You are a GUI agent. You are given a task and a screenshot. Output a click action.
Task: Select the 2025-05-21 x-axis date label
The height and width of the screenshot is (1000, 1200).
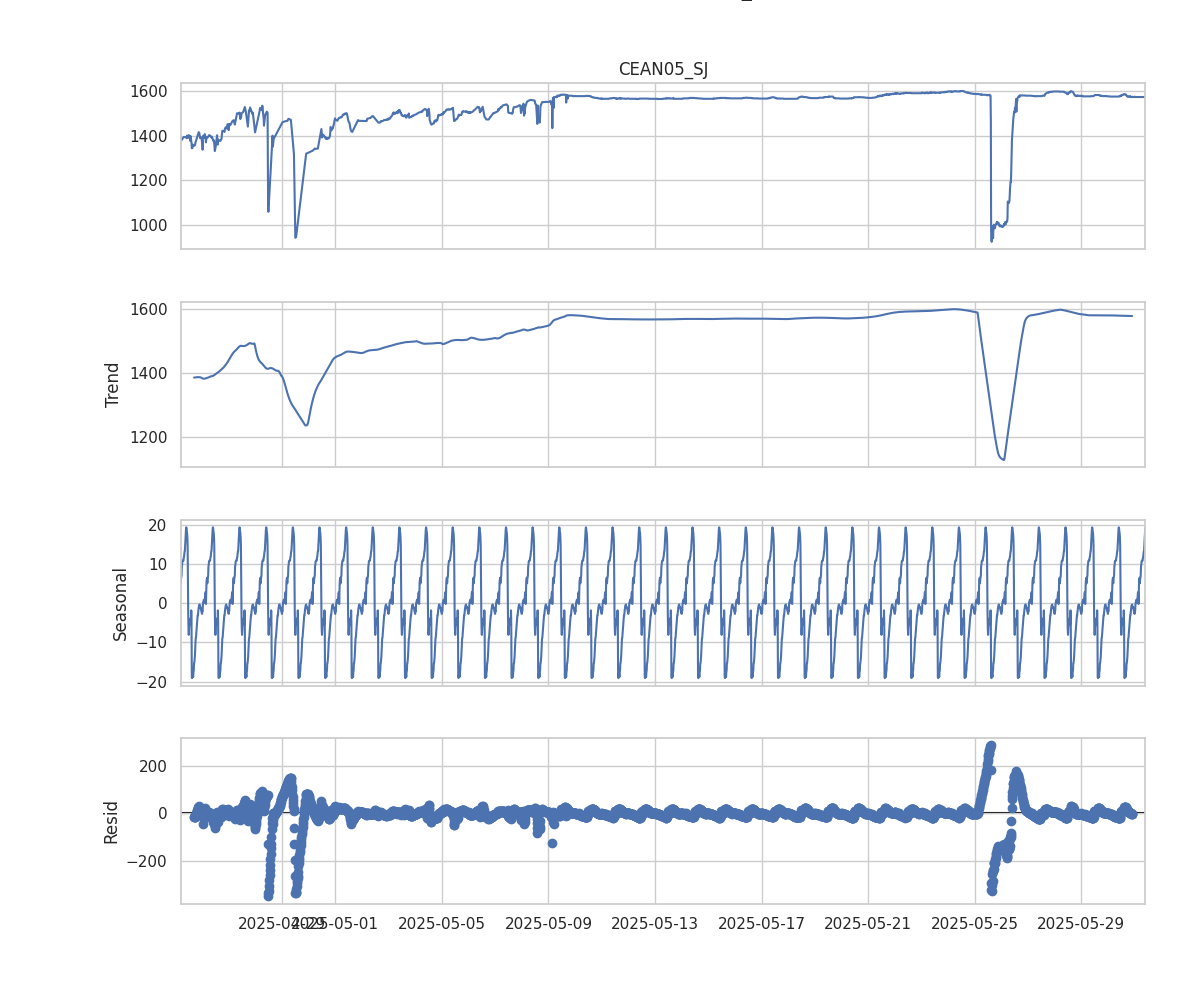coord(868,923)
